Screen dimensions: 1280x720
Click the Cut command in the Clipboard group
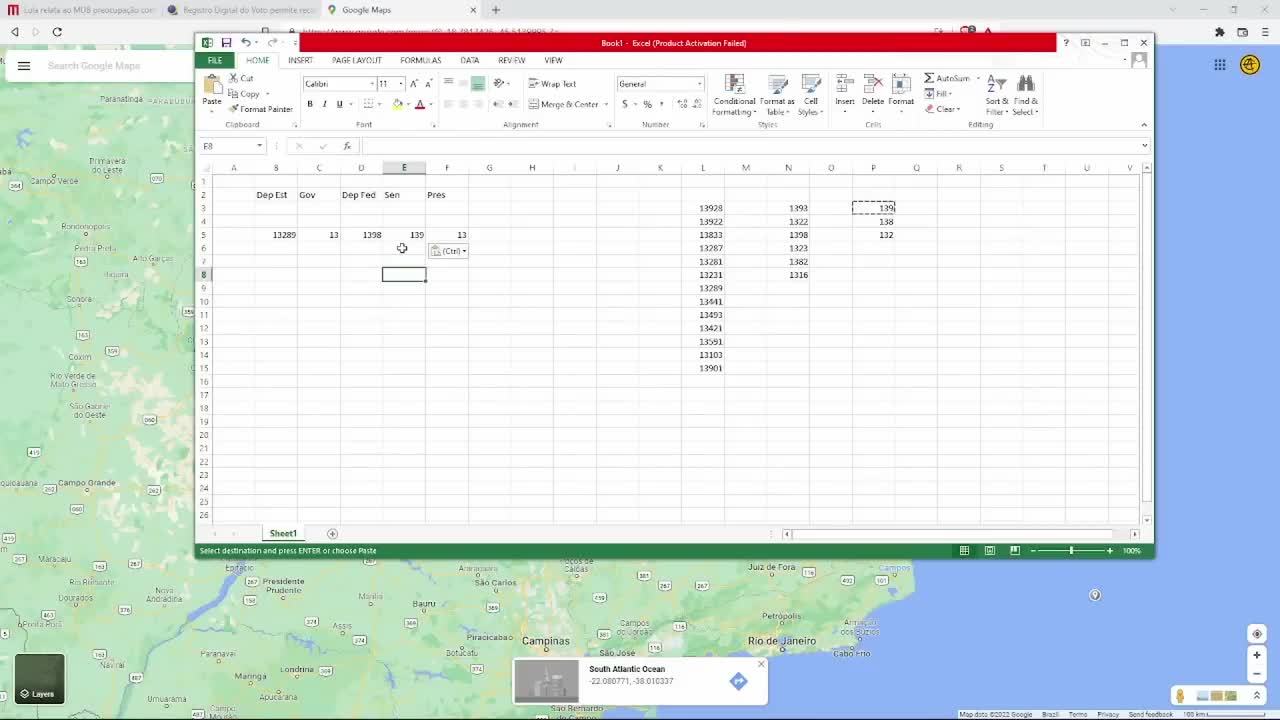(241, 78)
